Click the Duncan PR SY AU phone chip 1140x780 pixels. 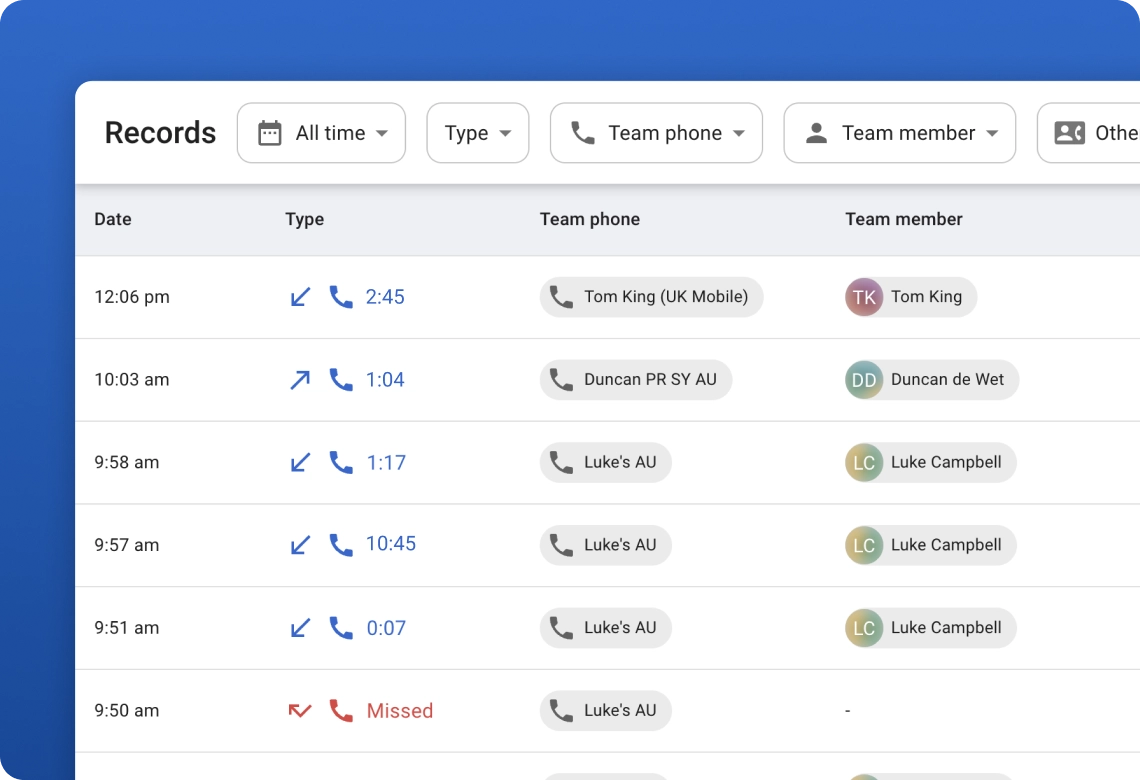(x=635, y=379)
